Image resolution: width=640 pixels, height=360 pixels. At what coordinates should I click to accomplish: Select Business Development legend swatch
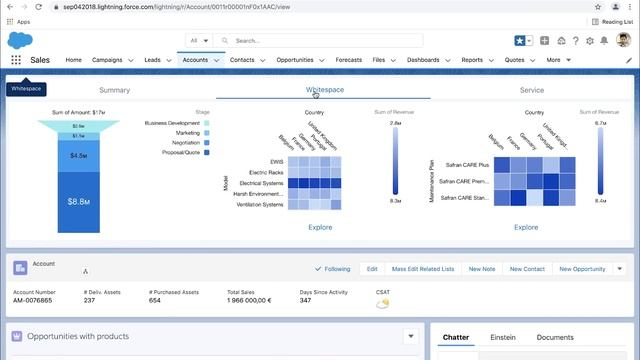pos(207,123)
